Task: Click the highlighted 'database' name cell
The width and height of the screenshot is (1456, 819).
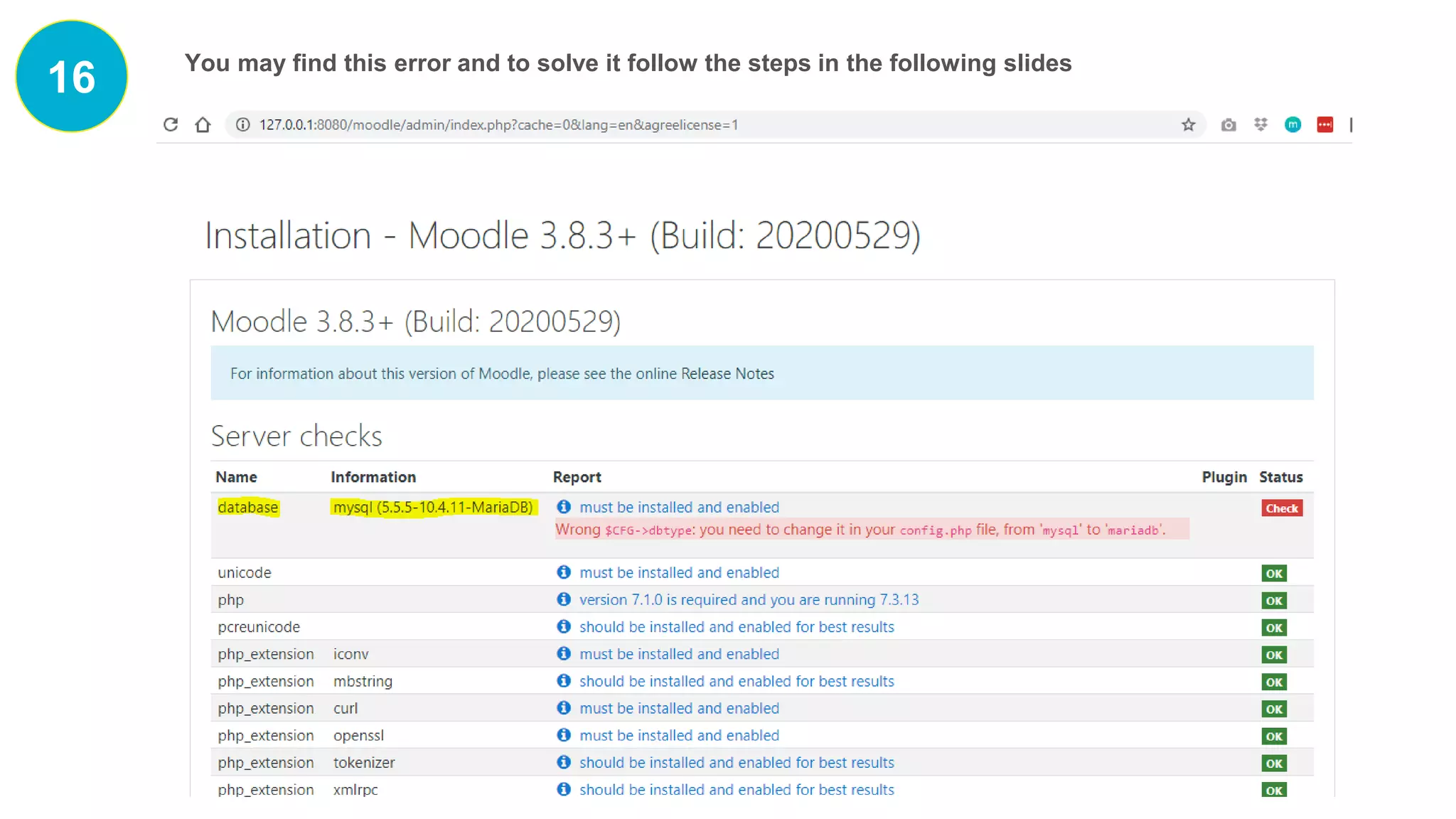Action: point(248,508)
